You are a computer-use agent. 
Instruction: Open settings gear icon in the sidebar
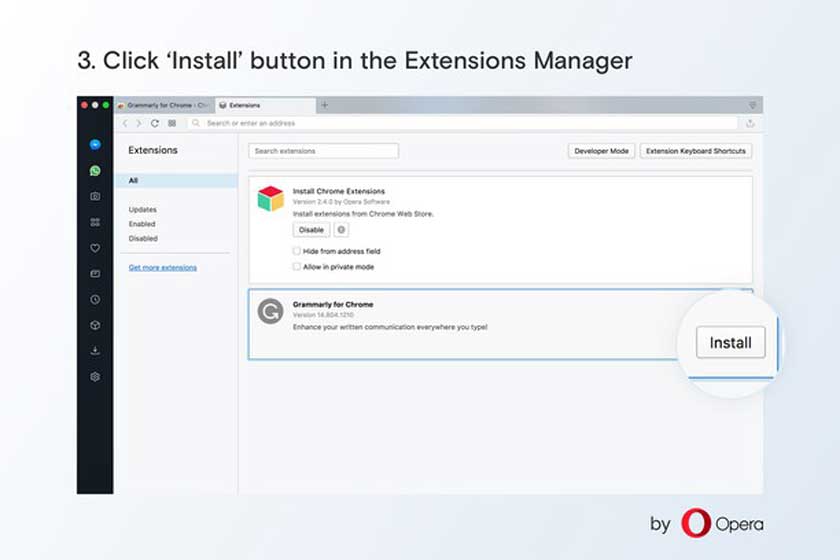95,377
